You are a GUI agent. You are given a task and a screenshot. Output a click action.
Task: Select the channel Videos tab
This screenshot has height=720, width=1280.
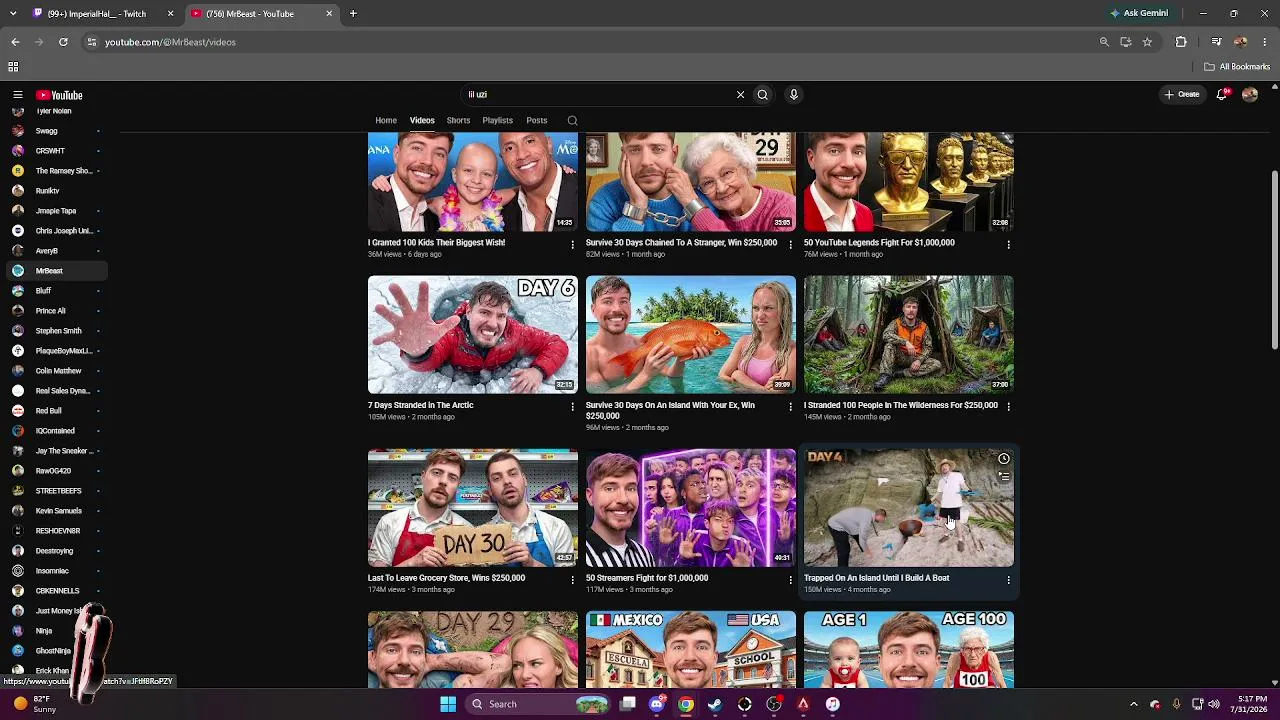pyautogui.click(x=422, y=121)
